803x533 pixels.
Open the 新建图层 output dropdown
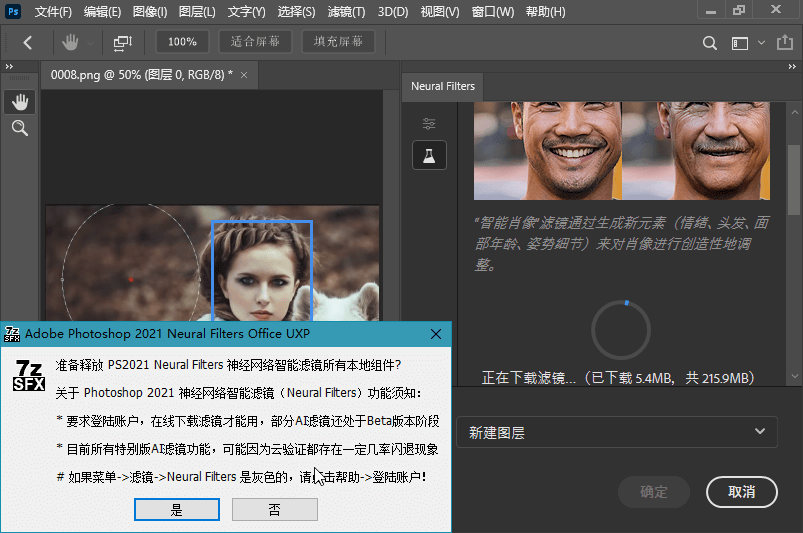617,433
